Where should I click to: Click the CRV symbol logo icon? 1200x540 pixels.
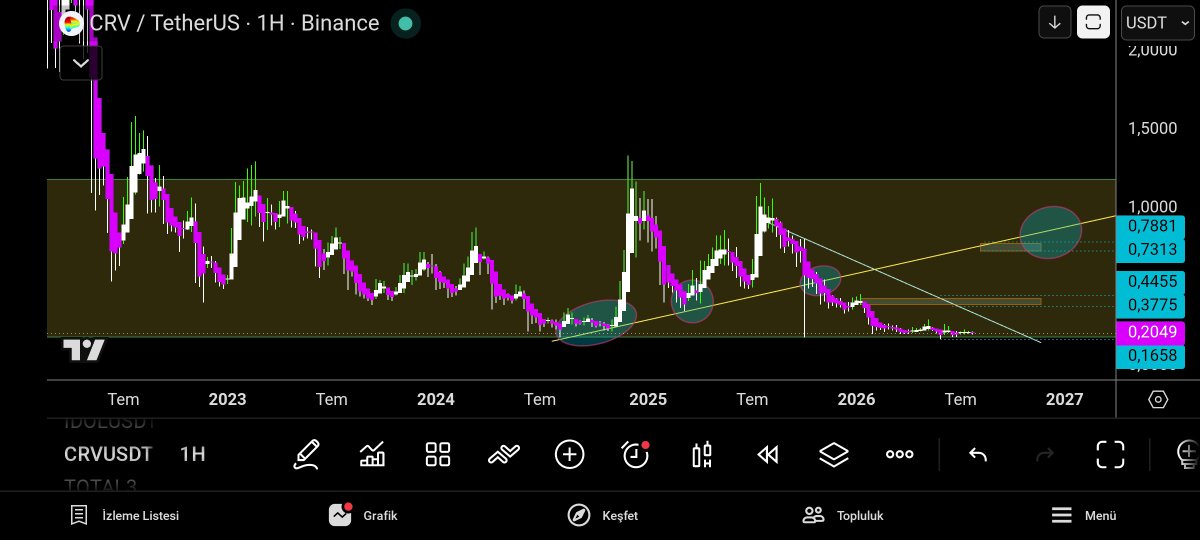click(x=71, y=23)
